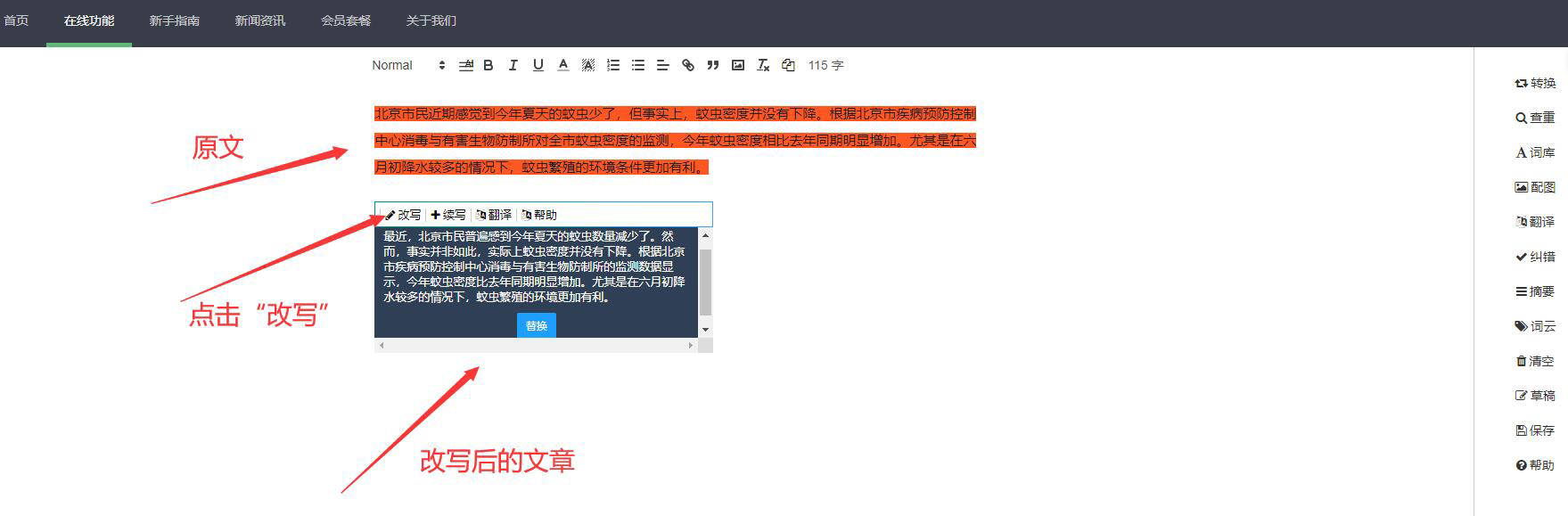Click the 查重 duplicate check sidebar tool
The image size is (1568, 516).
pos(1535,118)
